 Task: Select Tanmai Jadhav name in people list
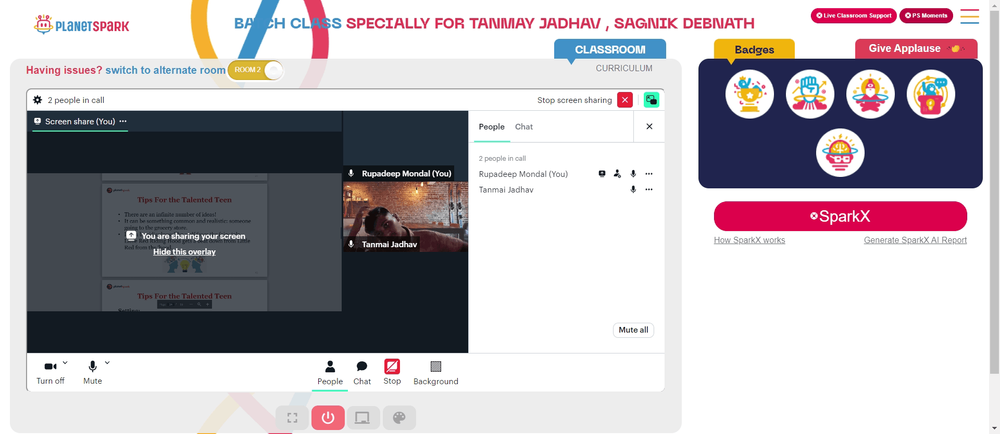pyautogui.click(x=506, y=189)
